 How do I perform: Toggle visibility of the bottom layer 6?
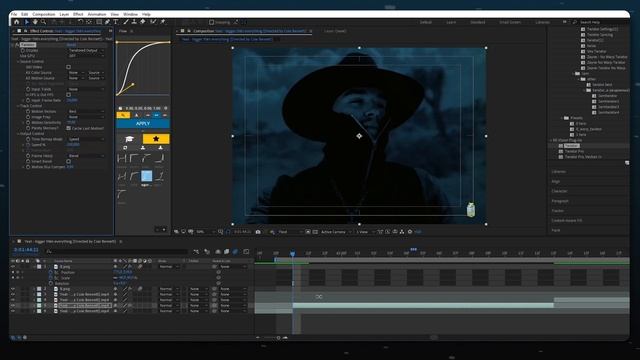point(13,311)
